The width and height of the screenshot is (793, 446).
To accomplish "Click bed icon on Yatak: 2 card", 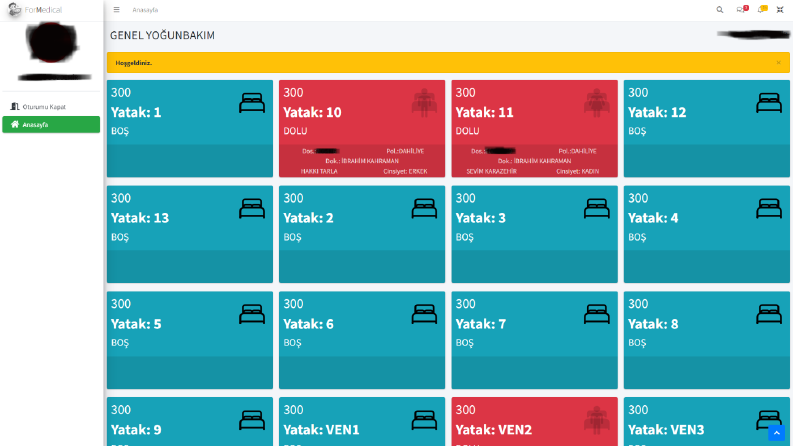I will click(x=424, y=208).
